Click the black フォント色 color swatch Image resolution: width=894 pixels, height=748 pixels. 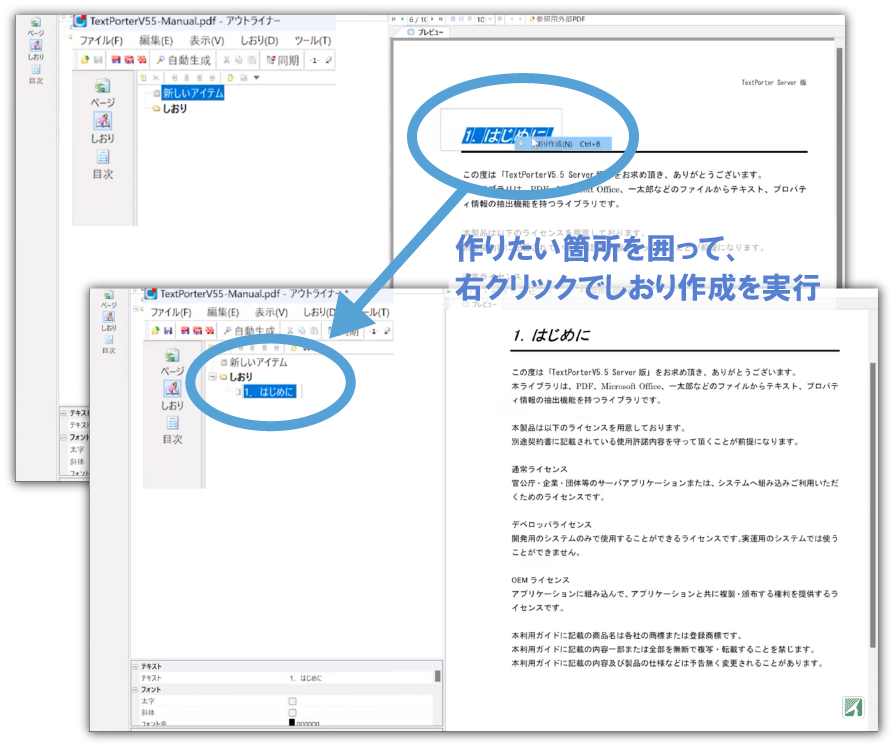(x=293, y=723)
